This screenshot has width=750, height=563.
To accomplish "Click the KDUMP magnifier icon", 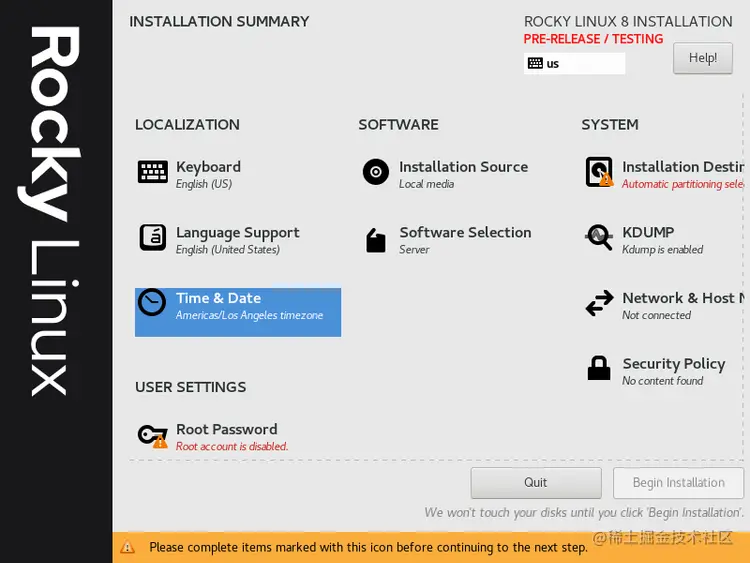I will point(599,237).
